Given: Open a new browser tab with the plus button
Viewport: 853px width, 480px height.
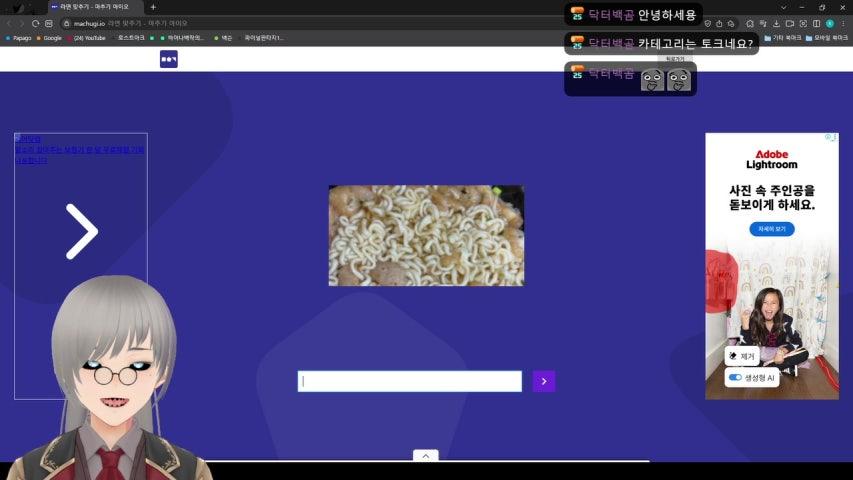Looking at the screenshot, I should [x=153, y=7].
